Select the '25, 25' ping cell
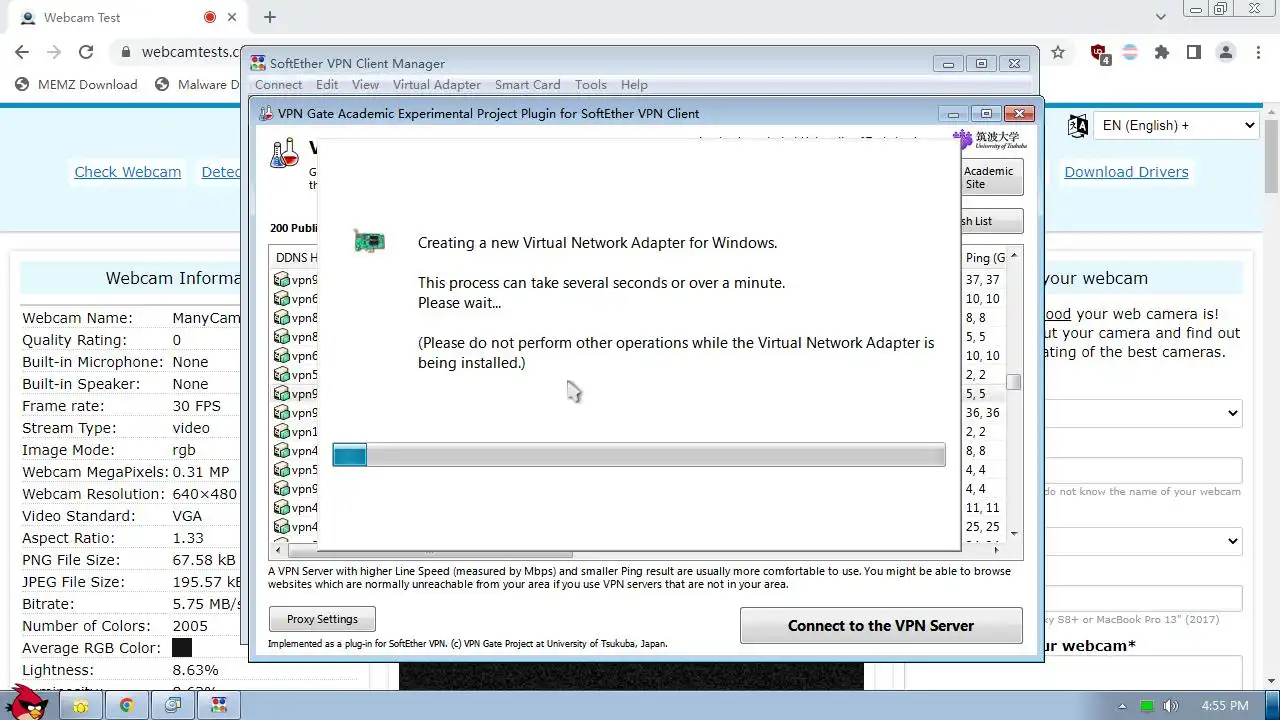This screenshot has height=720, width=1280. 982,527
